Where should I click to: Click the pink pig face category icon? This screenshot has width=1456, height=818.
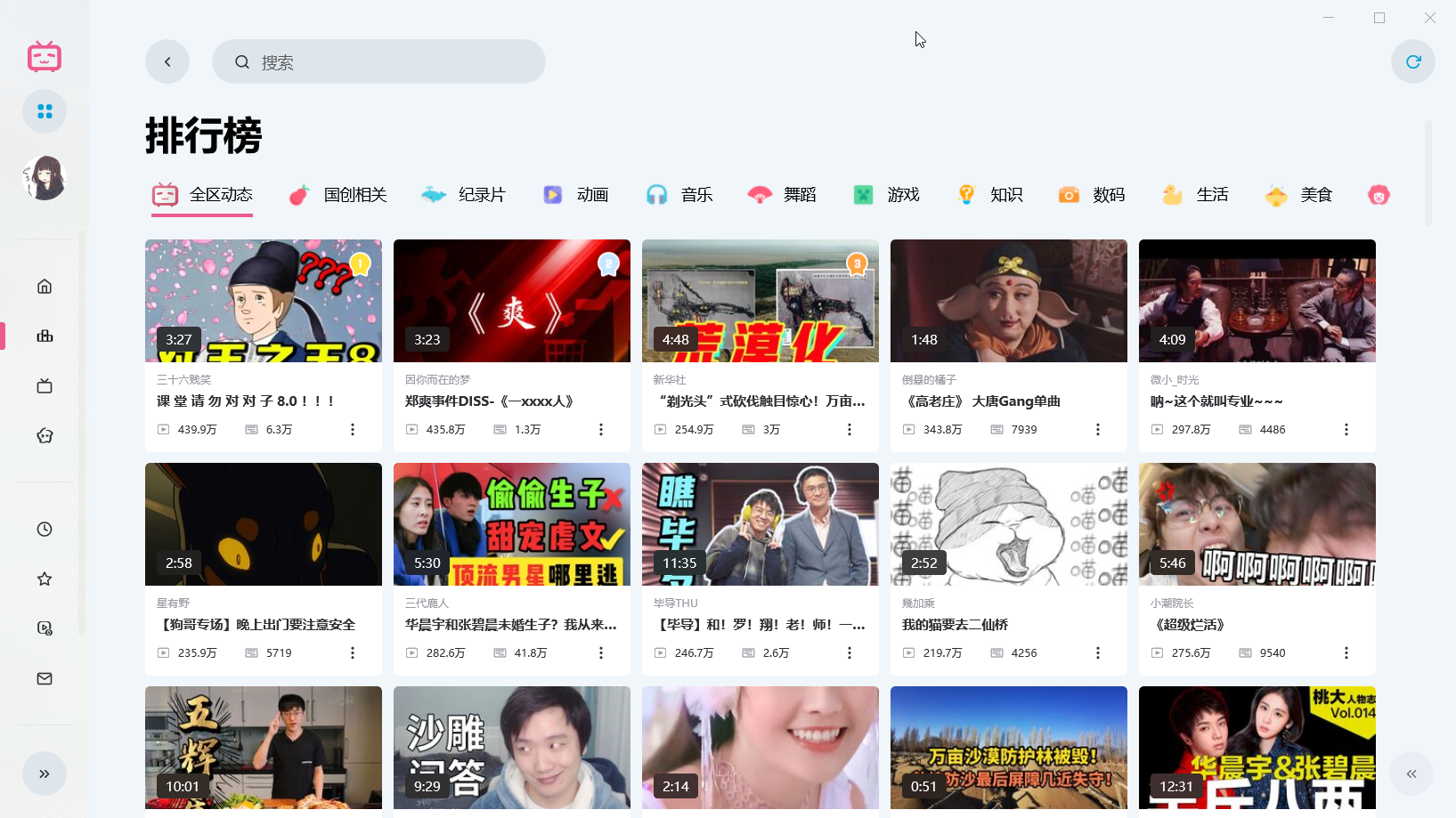1379,195
